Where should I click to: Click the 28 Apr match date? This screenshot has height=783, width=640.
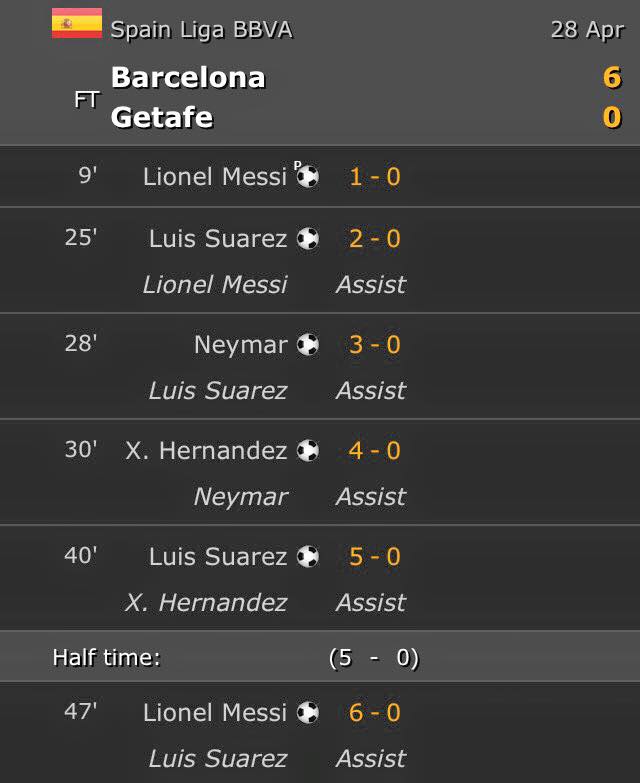587,29
